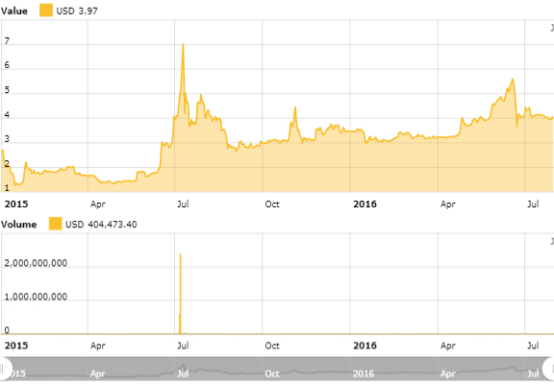Click the Oct axis label under Value chart

click(x=272, y=204)
